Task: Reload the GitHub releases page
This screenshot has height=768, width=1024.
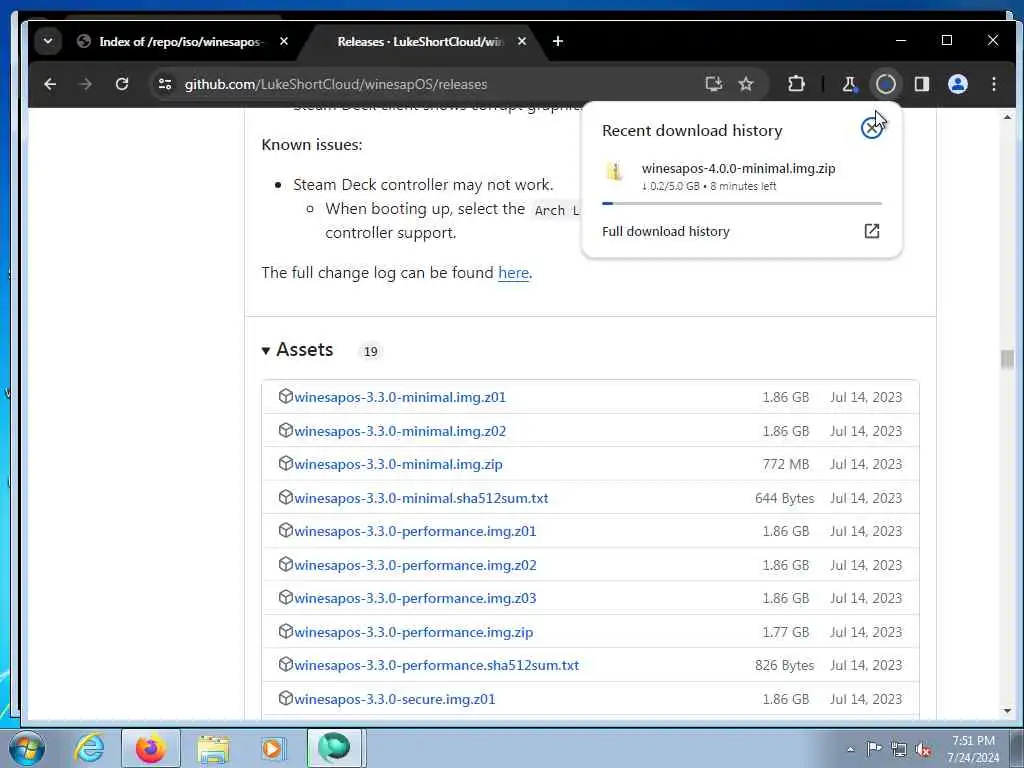Action: (122, 84)
